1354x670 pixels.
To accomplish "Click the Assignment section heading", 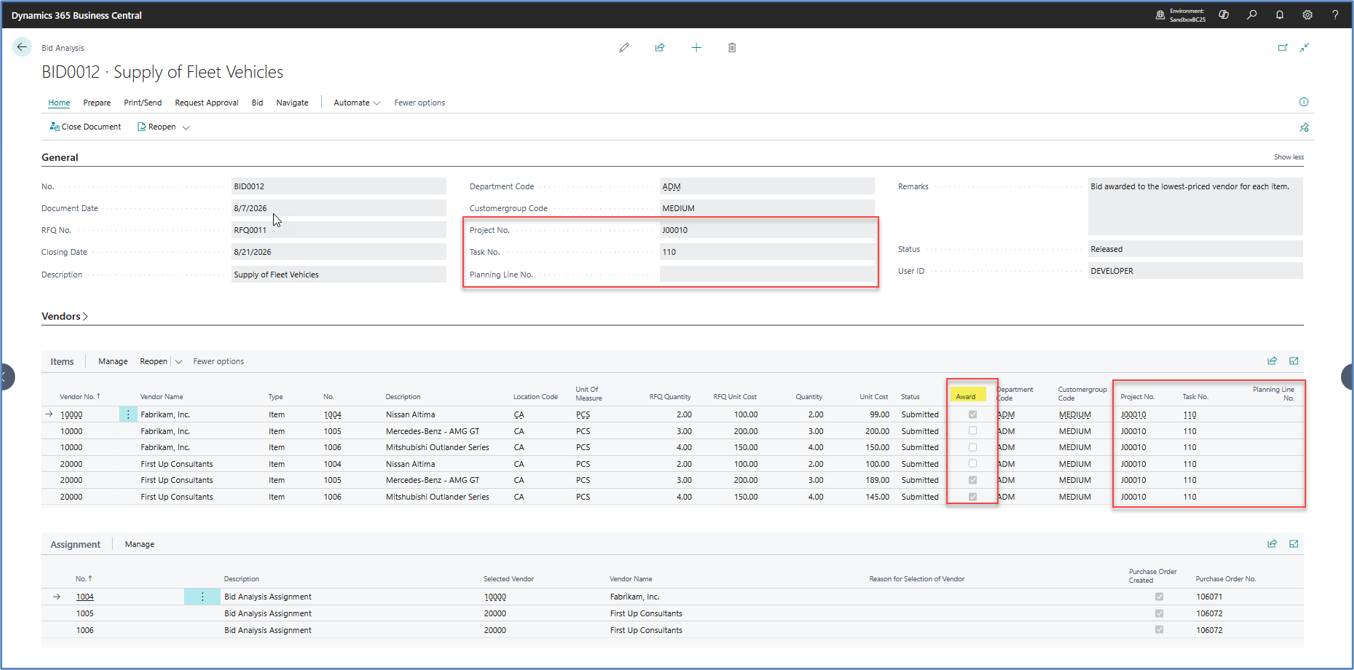I will click(x=76, y=544).
